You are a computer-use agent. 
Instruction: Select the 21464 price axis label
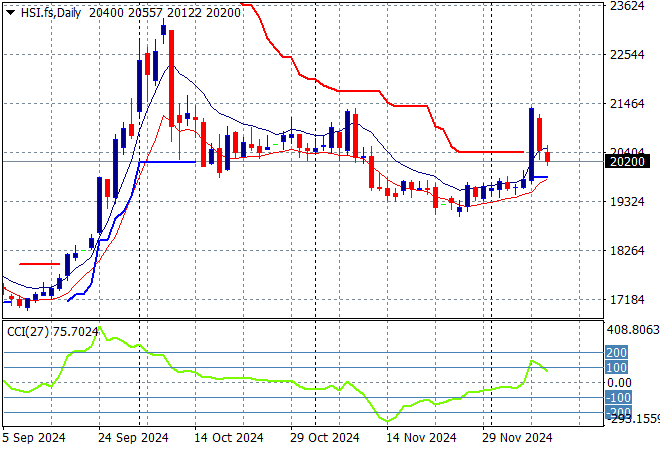click(x=627, y=104)
